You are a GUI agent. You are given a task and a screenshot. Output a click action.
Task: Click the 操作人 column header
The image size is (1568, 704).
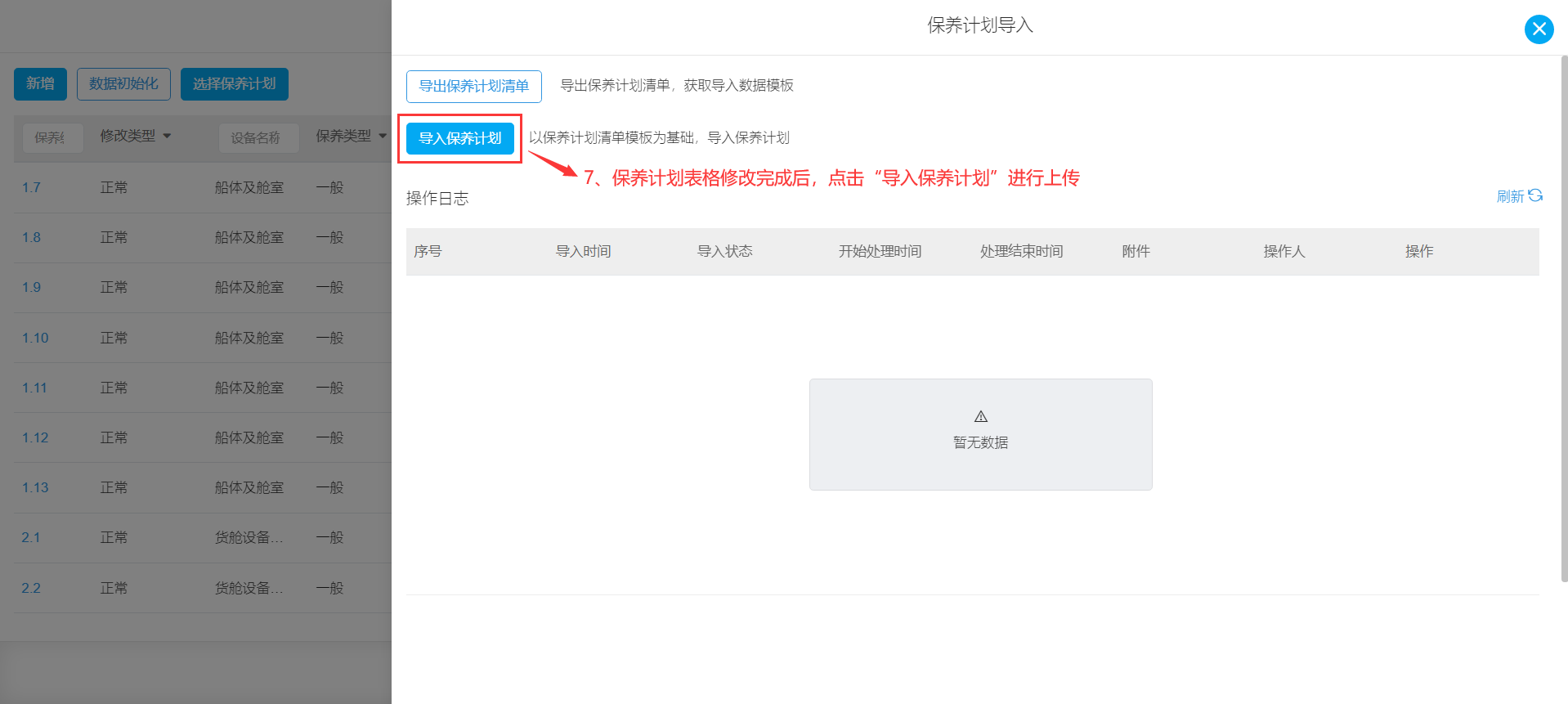pos(1284,252)
